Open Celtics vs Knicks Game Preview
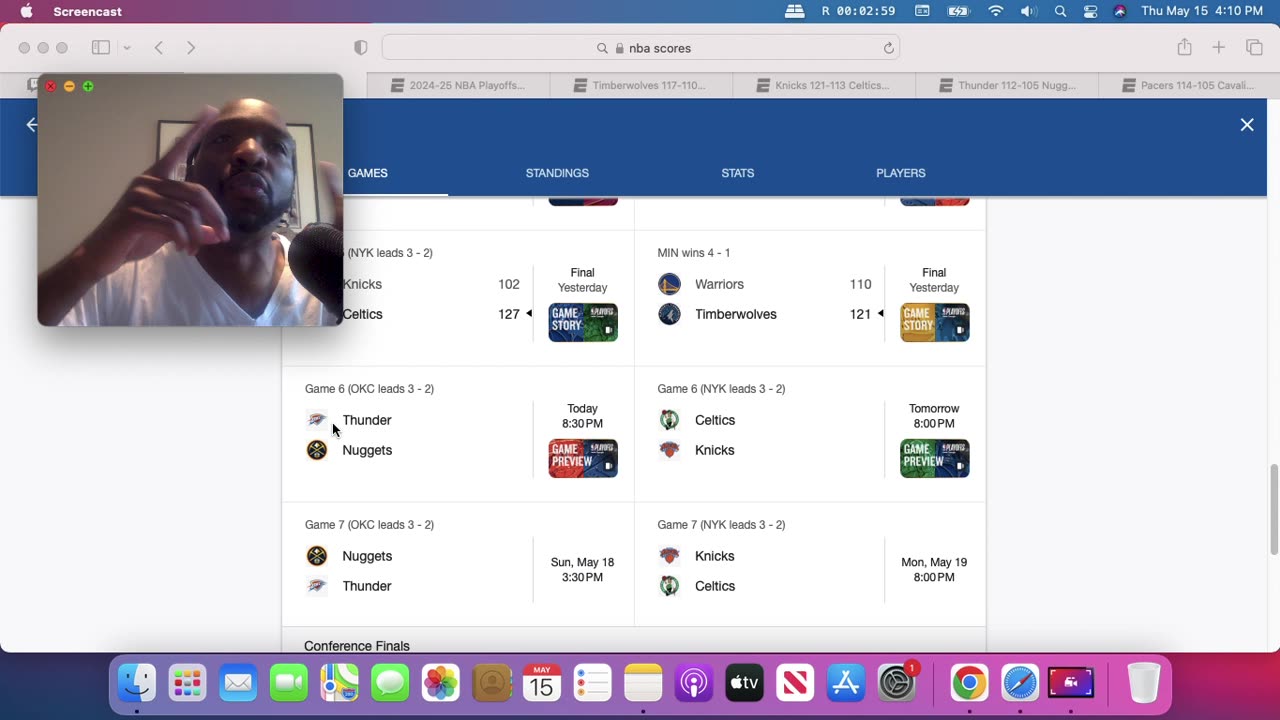 [935, 458]
